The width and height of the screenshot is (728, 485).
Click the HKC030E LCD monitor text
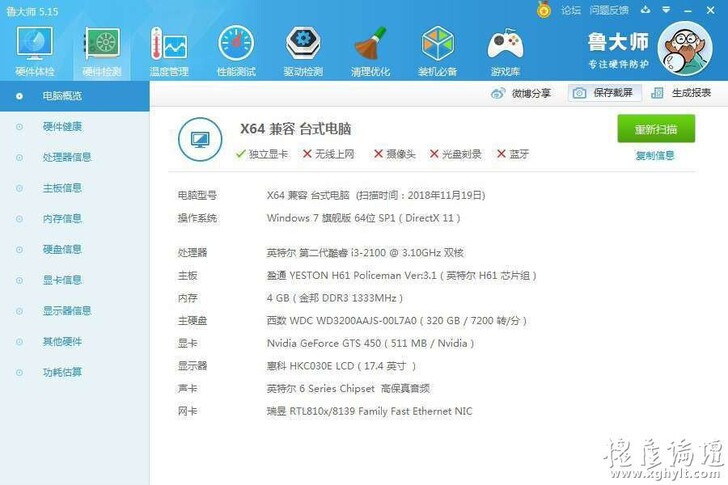pyautogui.click(x=341, y=366)
